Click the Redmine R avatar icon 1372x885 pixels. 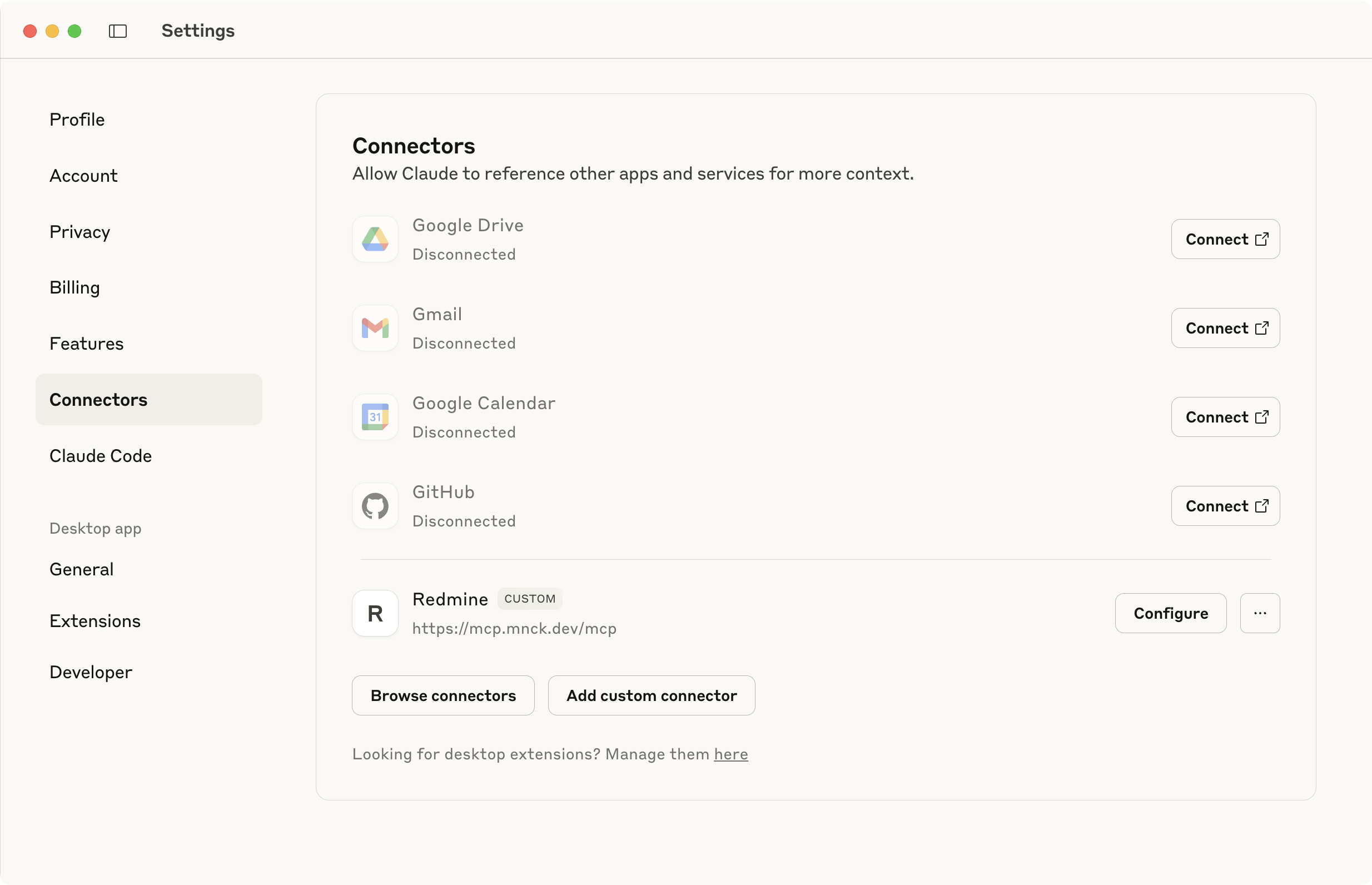[x=375, y=613]
